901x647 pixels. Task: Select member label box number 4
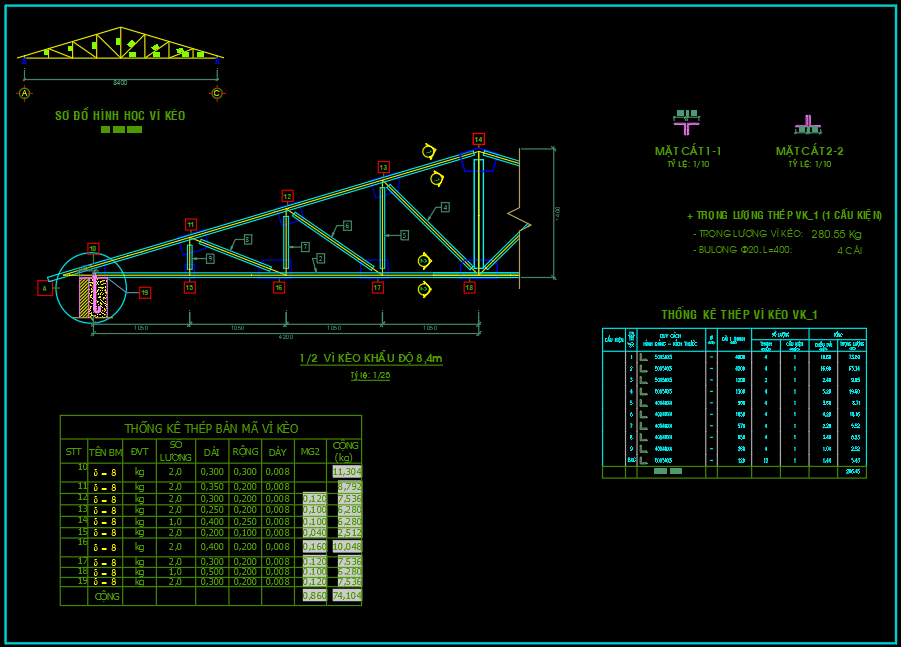tap(444, 207)
